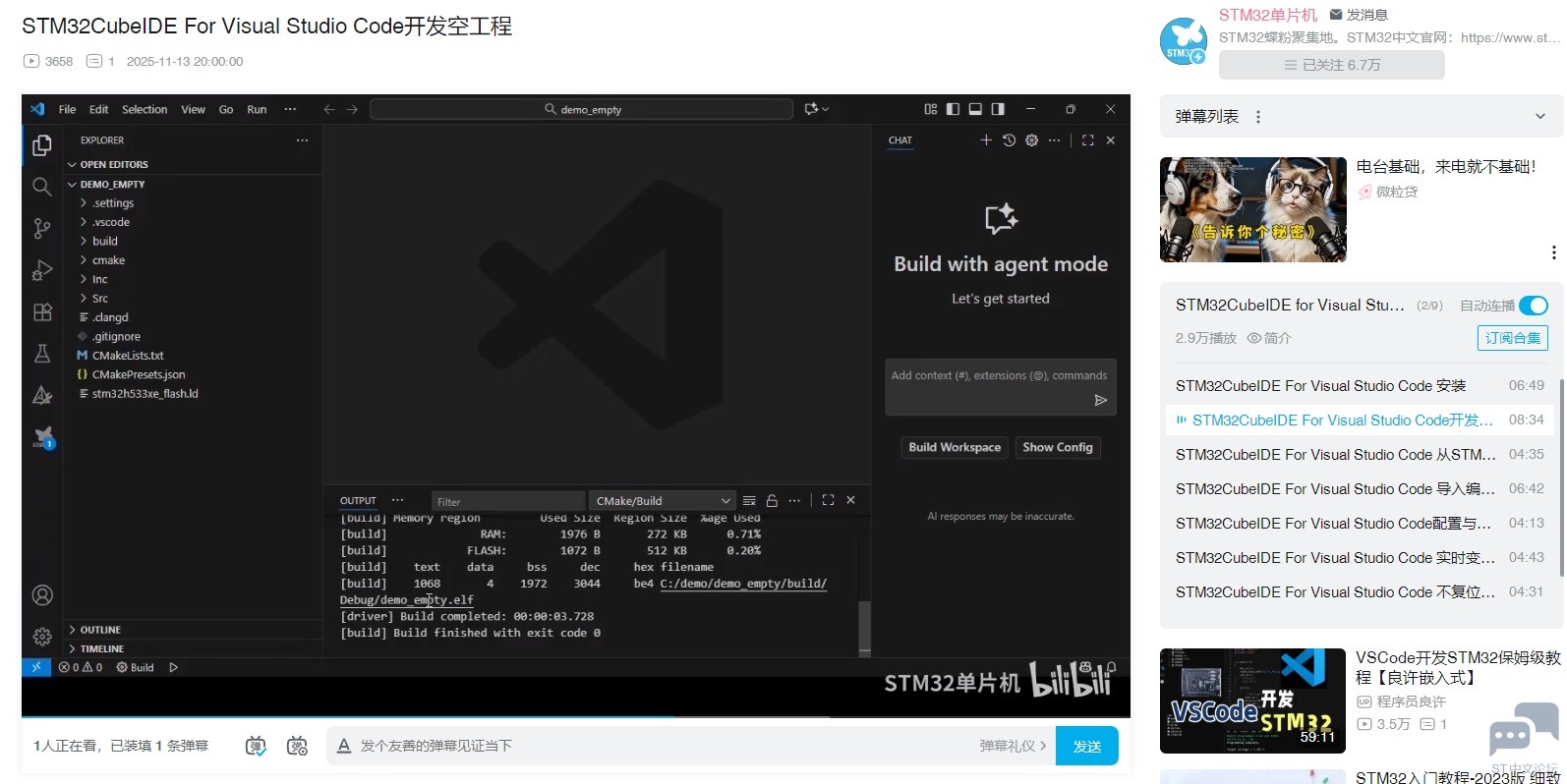The image size is (1567, 784).
Task: Open the C:/demo/demo_empty/build/ path link
Action: click(x=743, y=584)
